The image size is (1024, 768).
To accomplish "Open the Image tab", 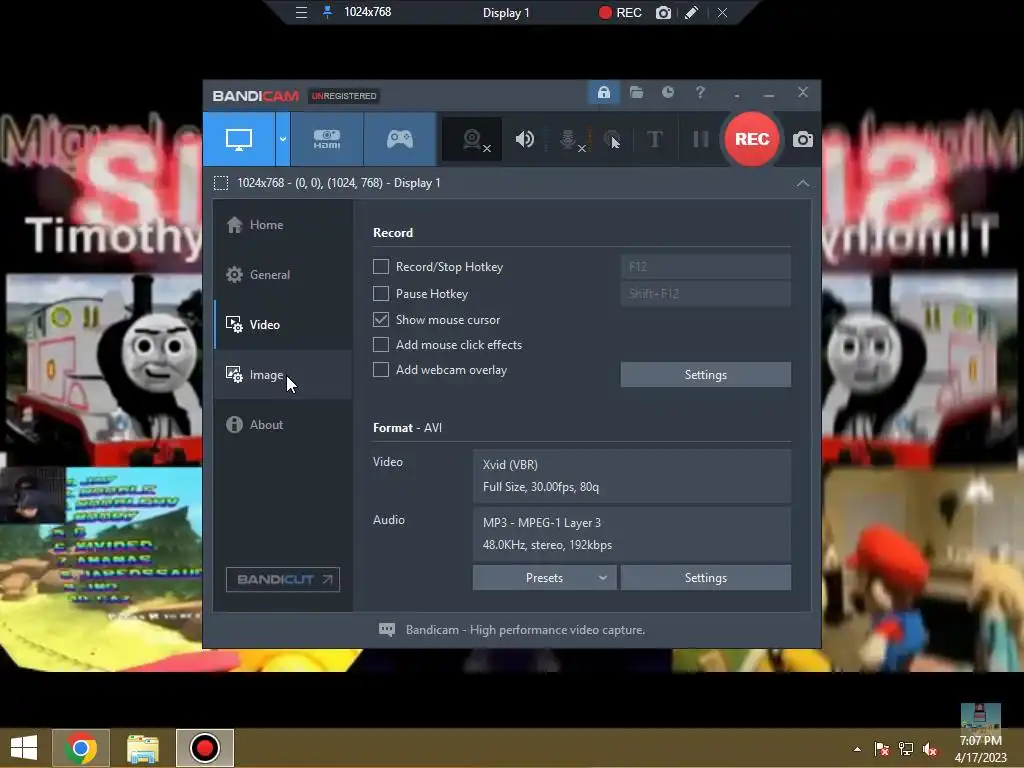I will (283, 375).
